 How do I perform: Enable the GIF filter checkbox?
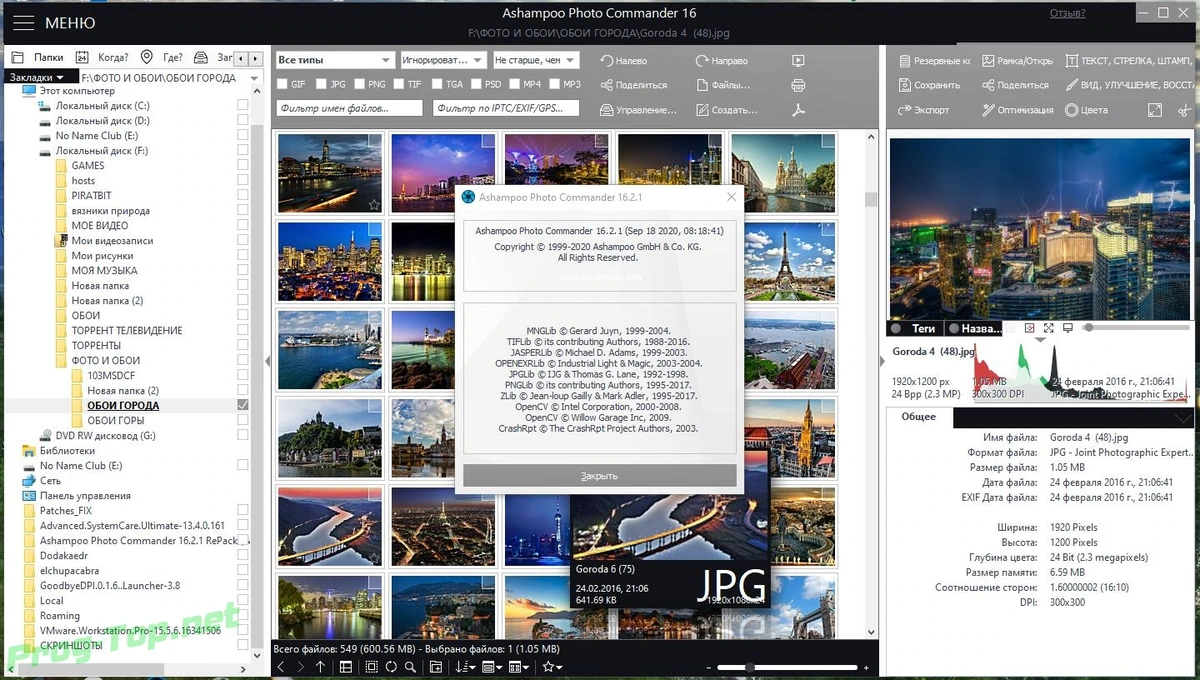(282, 85)
